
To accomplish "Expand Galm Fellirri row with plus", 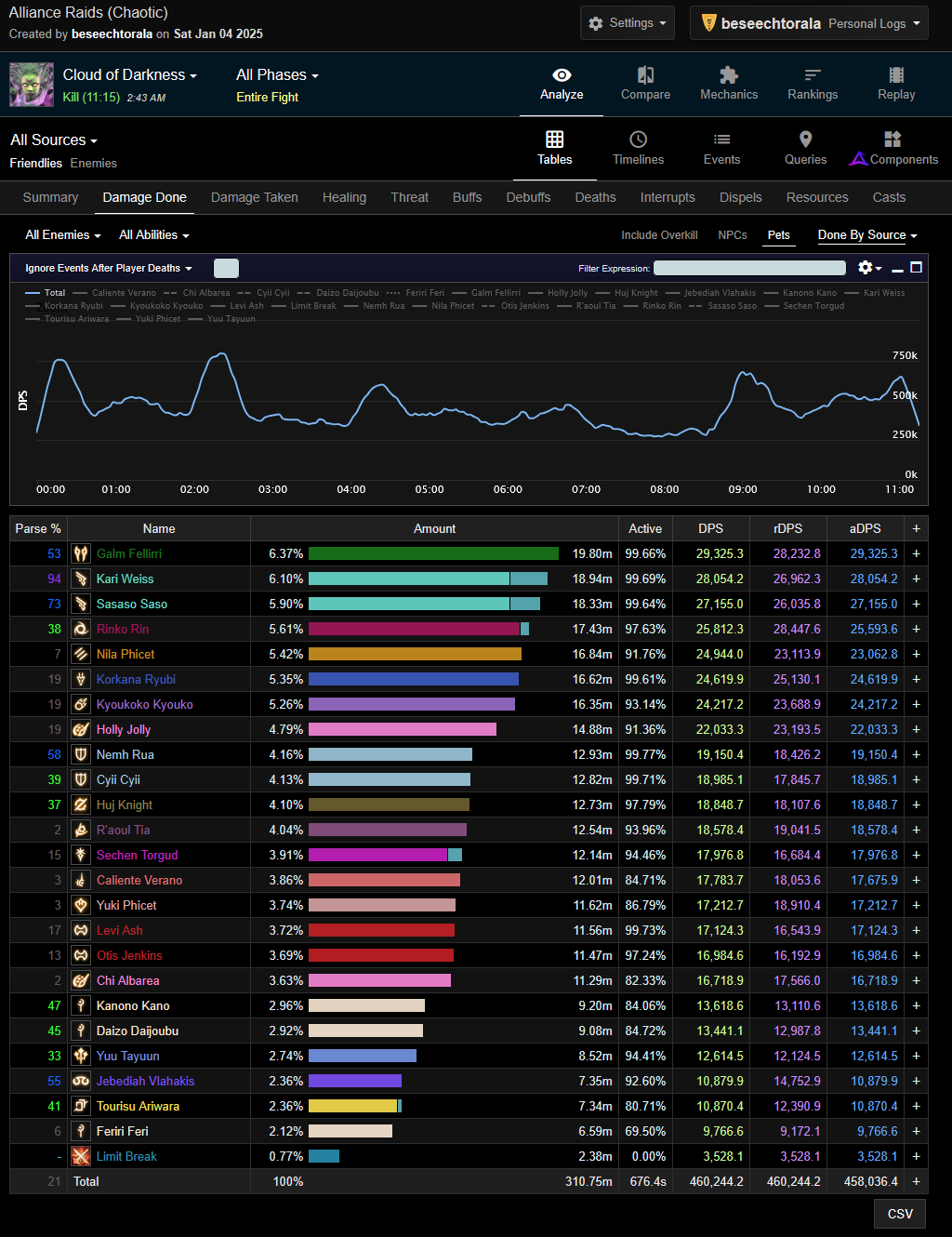I will pos(916,553).
